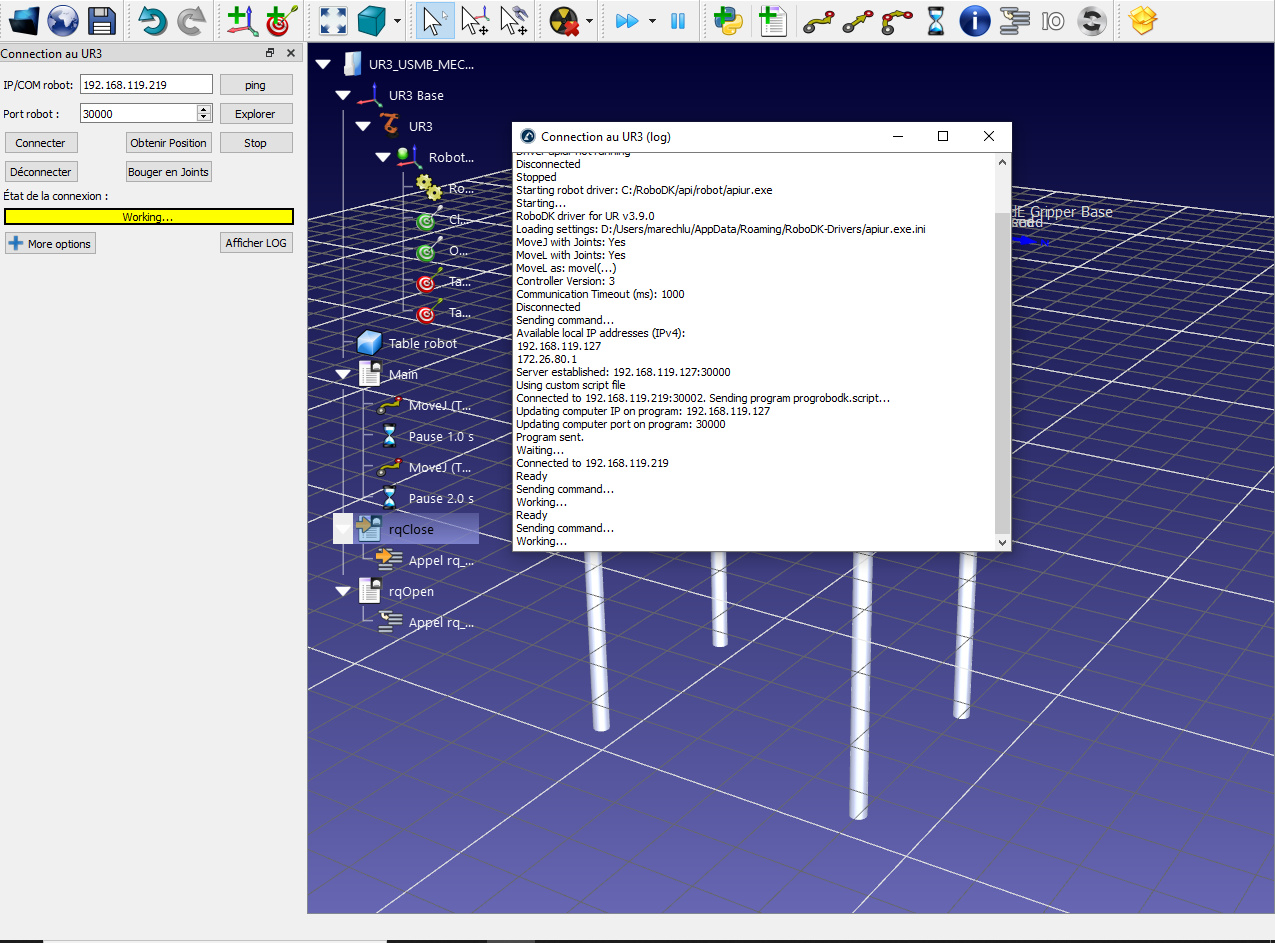Click the Open online library globe icon
Image resolution: width=1275 pixels, height=943 pixels.
(62, 20)
